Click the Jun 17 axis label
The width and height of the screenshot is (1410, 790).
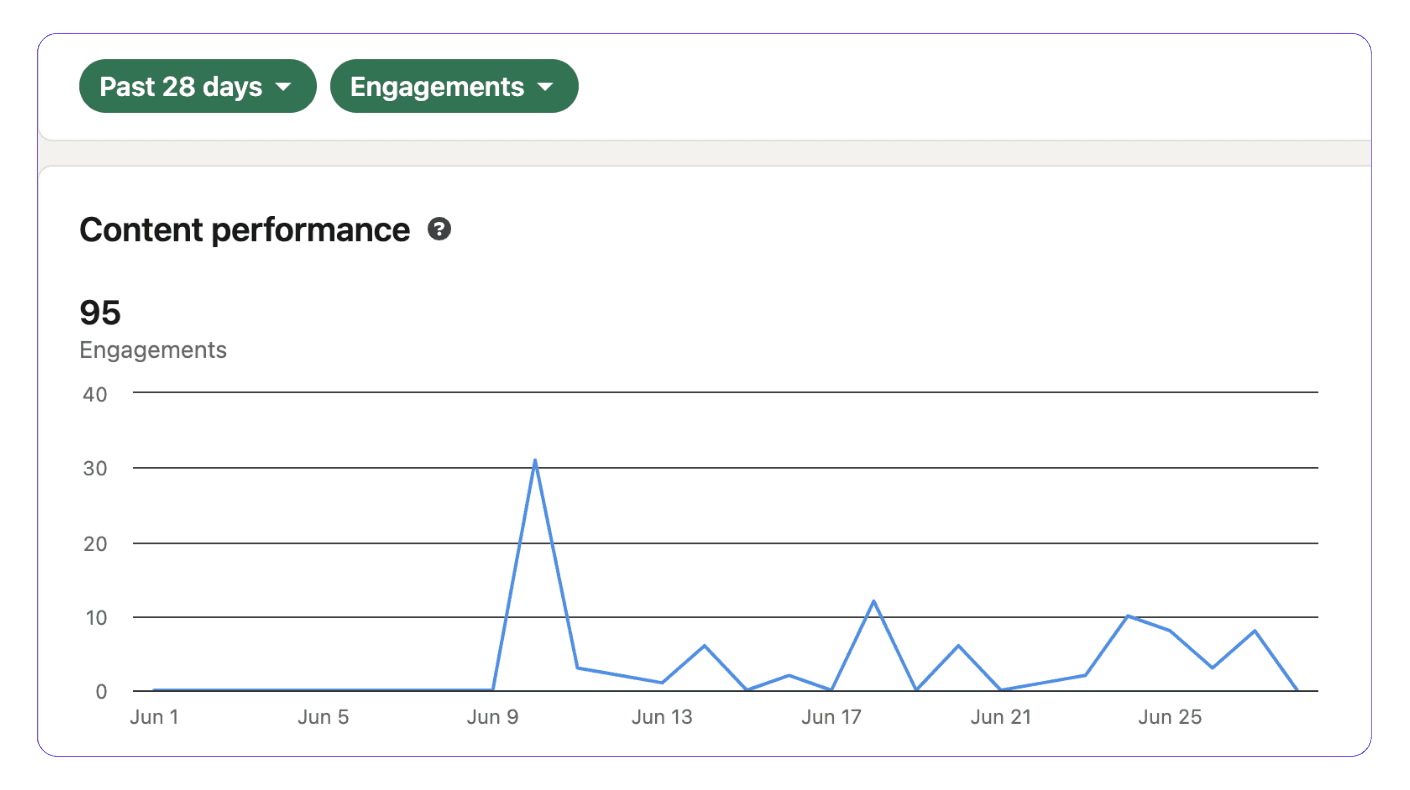(x=831, y=717)
